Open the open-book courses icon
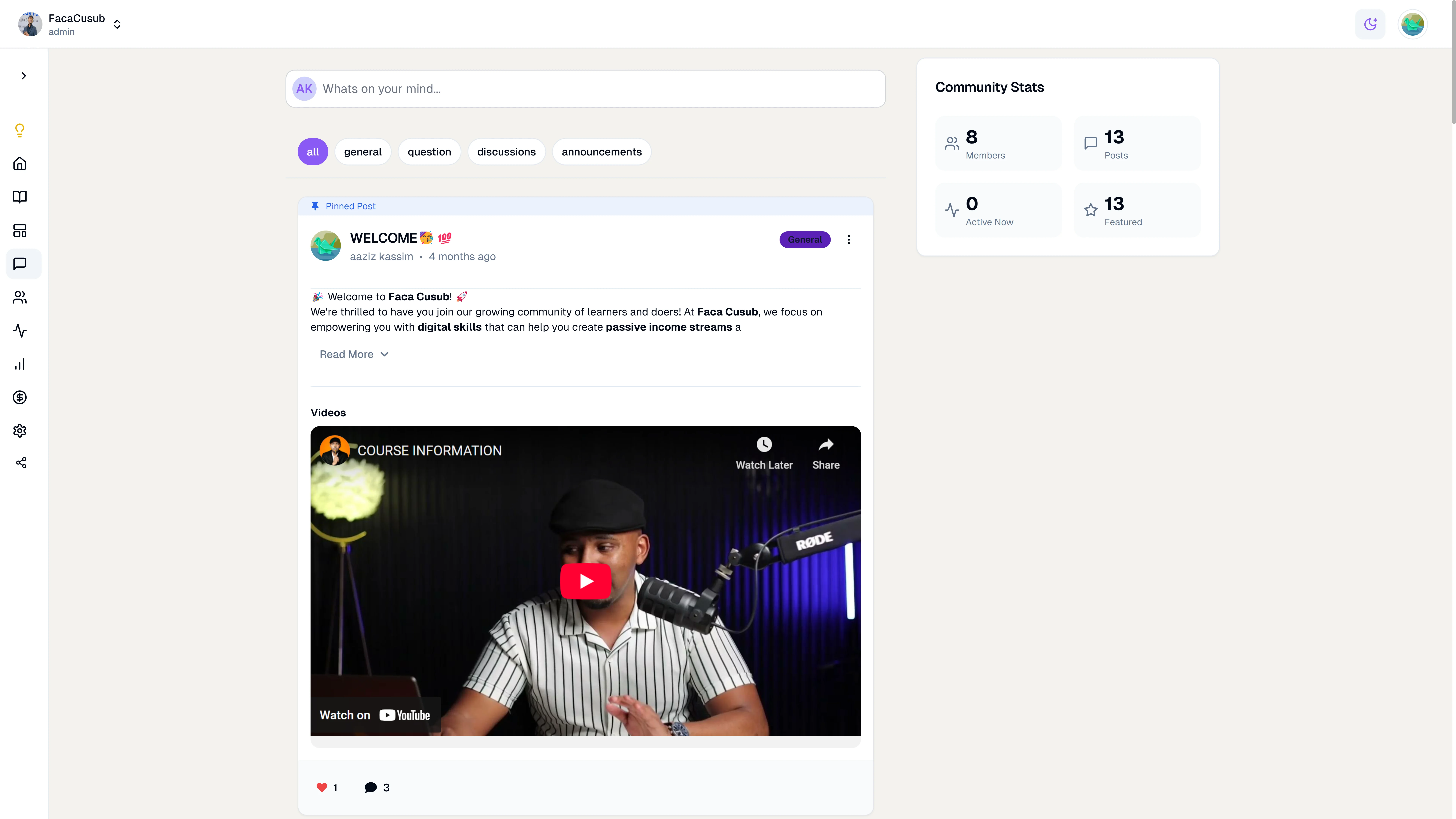 (x=20, y=197)
